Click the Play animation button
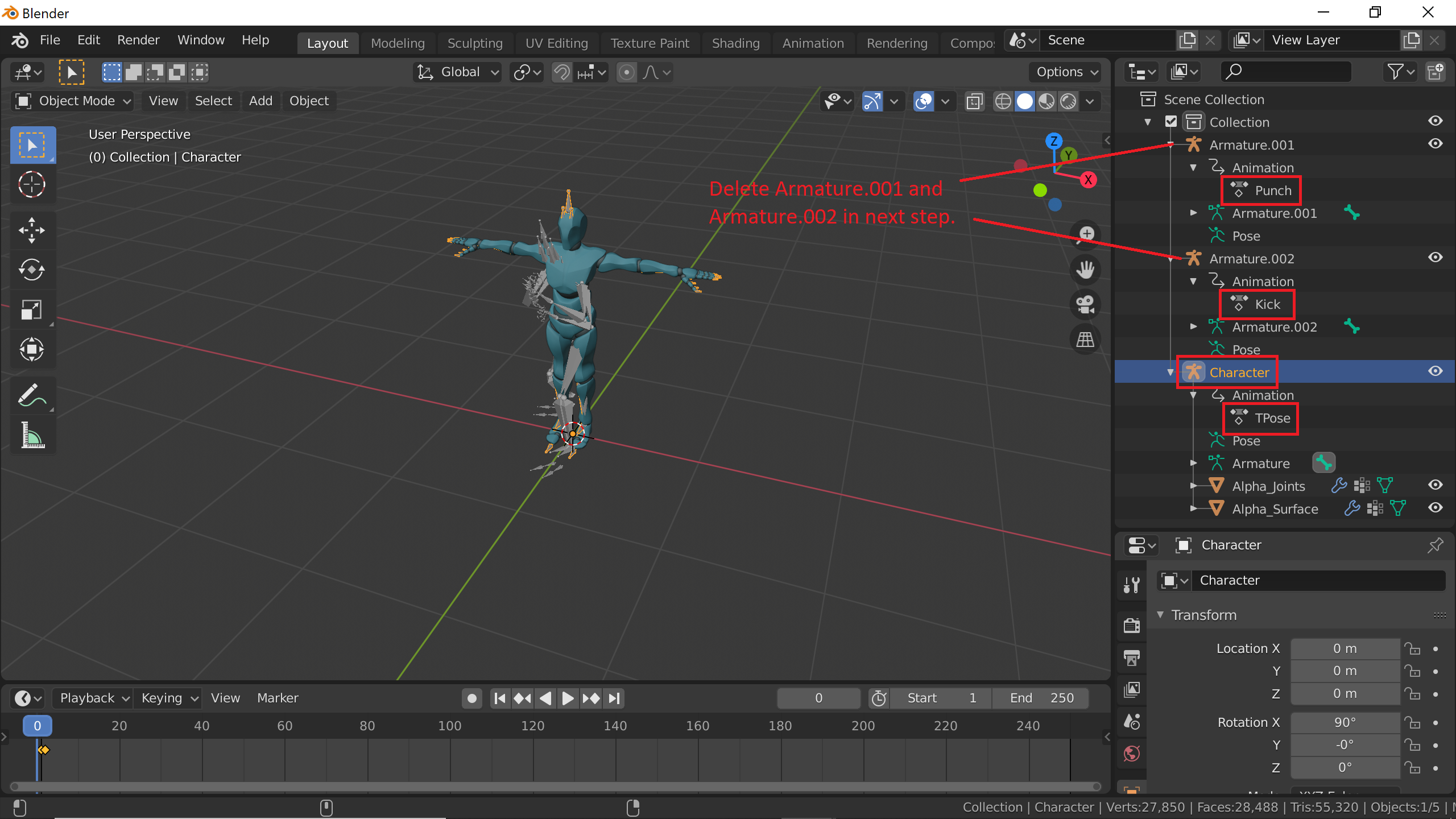The width and height of the screenshot is (1456, 819). [x=568, y=698]
